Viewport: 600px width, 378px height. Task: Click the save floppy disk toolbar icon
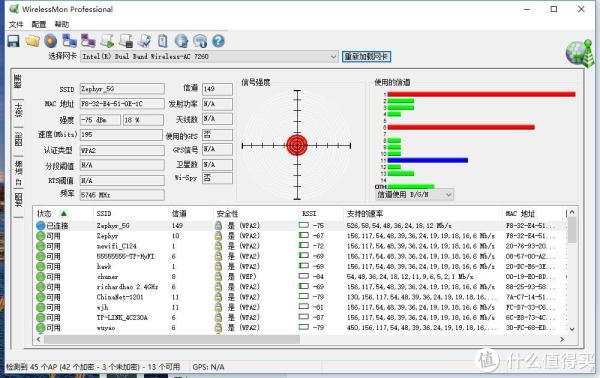(x=13, y=41)
